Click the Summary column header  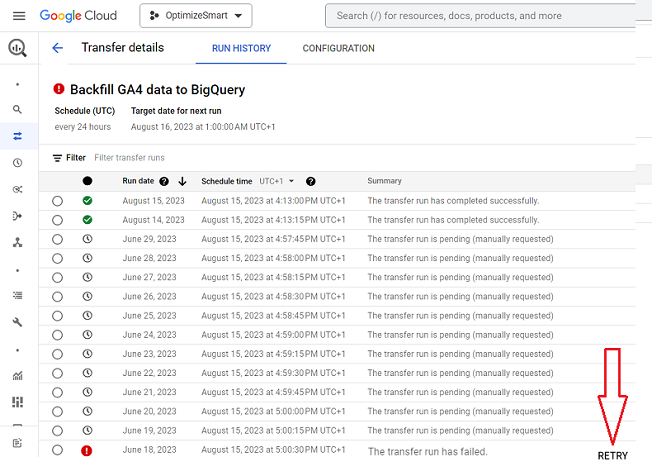[384, 181]
